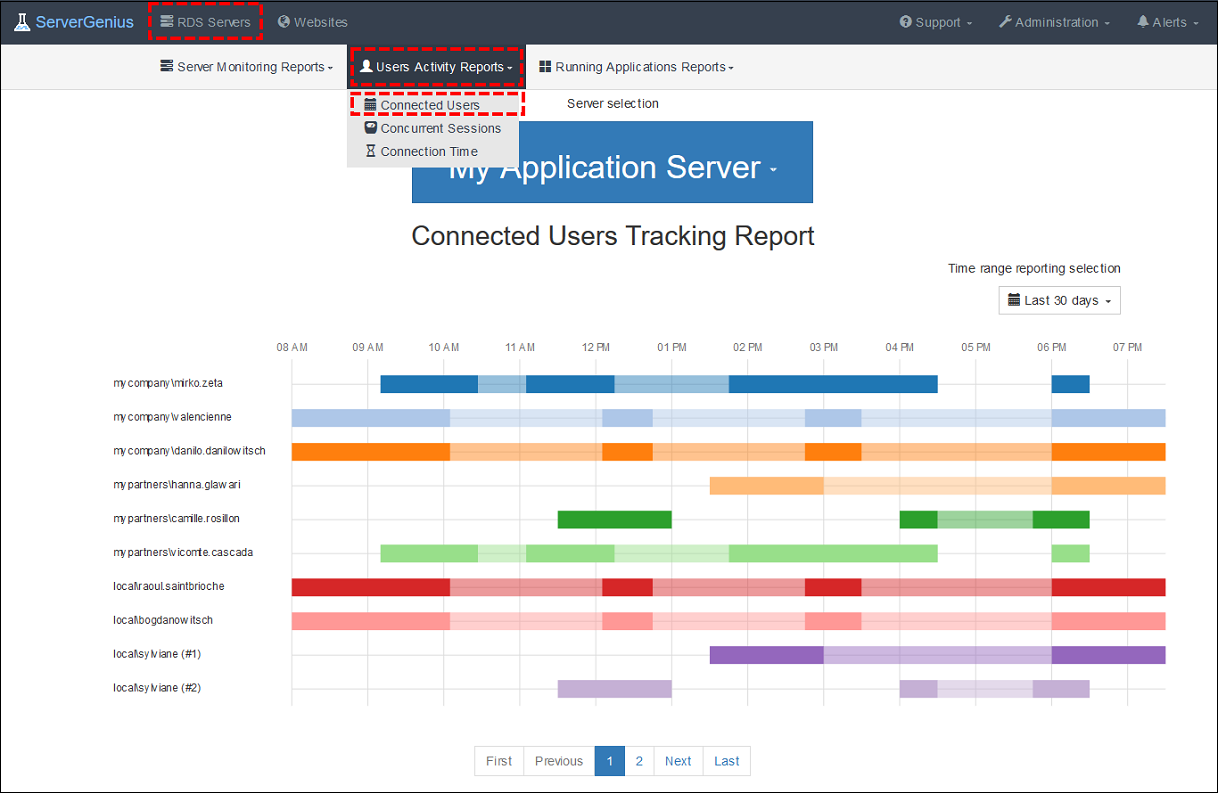1218x793 pixels.
Task: Click mirko.zeta's blue activity bar
Action: tap(430, 383)
